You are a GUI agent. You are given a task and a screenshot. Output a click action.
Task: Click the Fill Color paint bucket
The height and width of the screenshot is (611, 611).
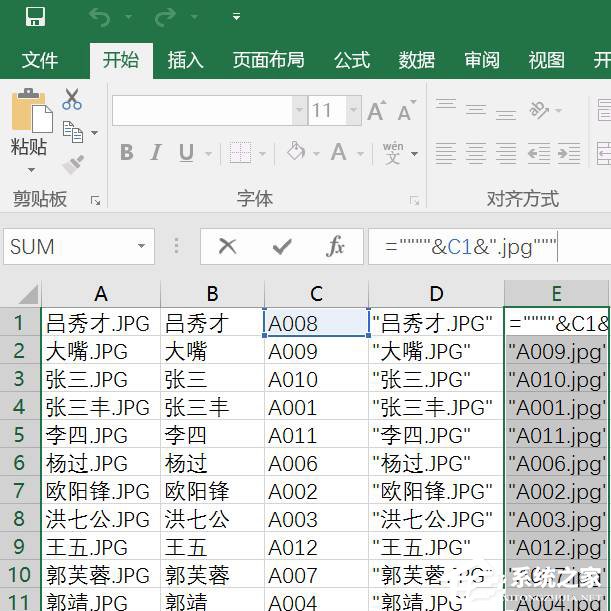296,152
